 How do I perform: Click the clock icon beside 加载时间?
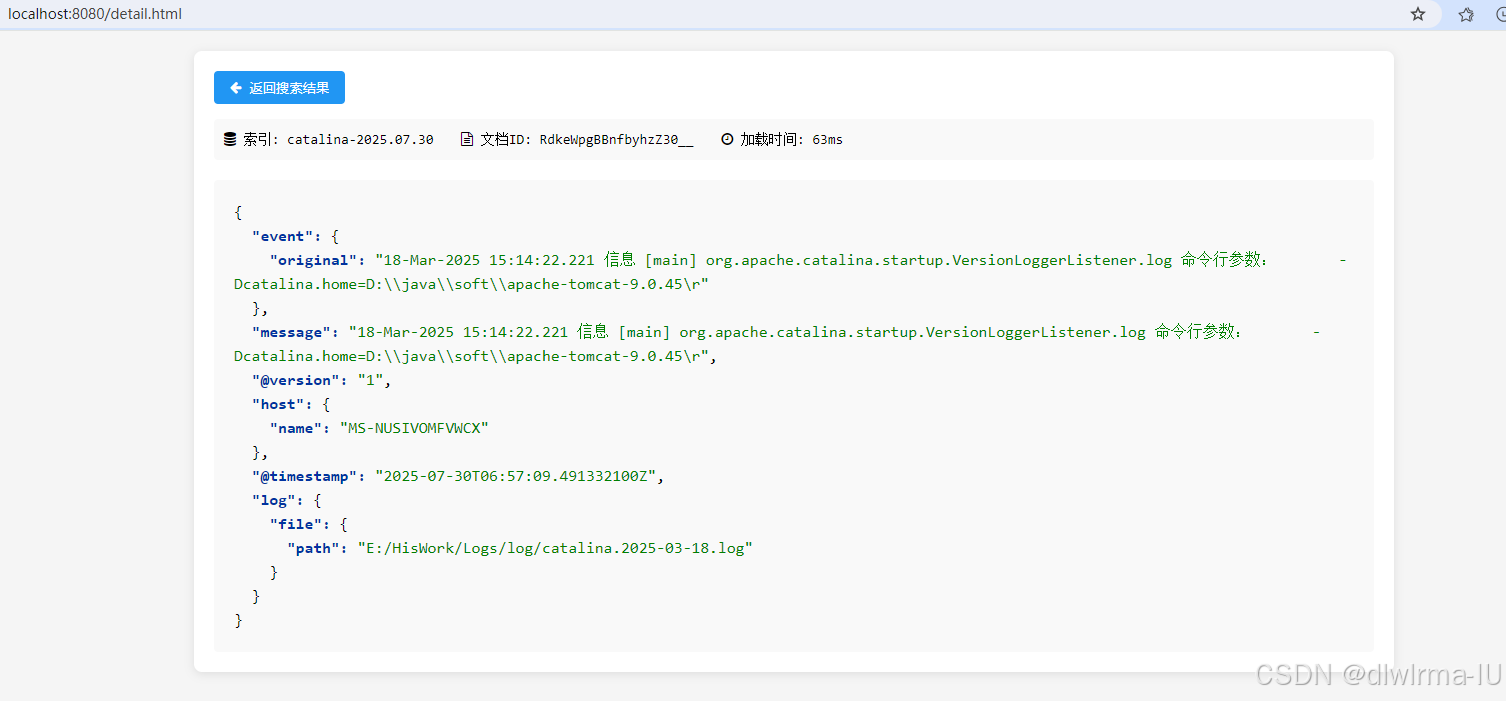tap(727, 140)
